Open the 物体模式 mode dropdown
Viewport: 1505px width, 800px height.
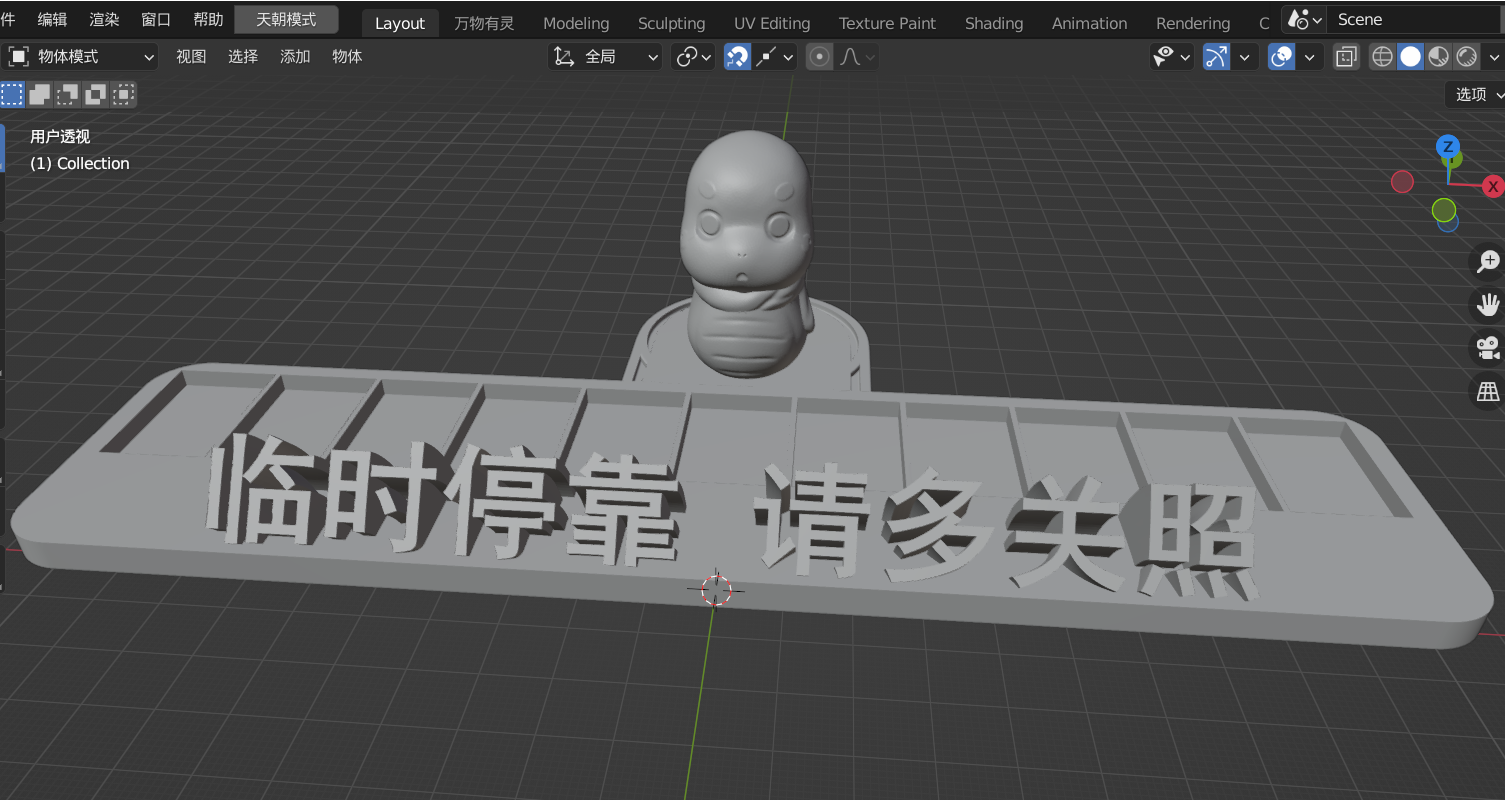point(82,57)
